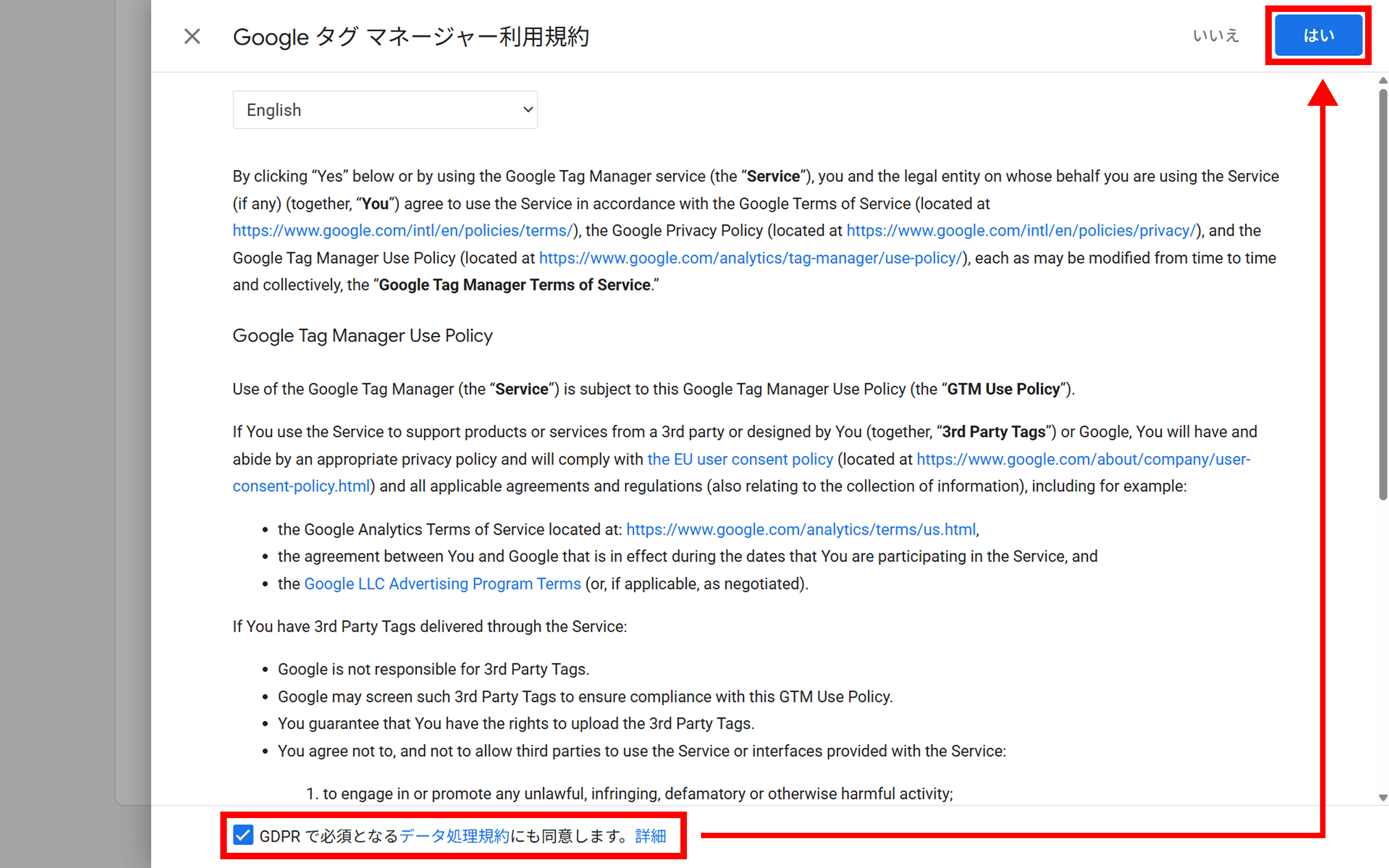Open the analytics terms us.html link
Image resolution: width=1389 pixels, height=868 pixels.
tap(801, 529)
